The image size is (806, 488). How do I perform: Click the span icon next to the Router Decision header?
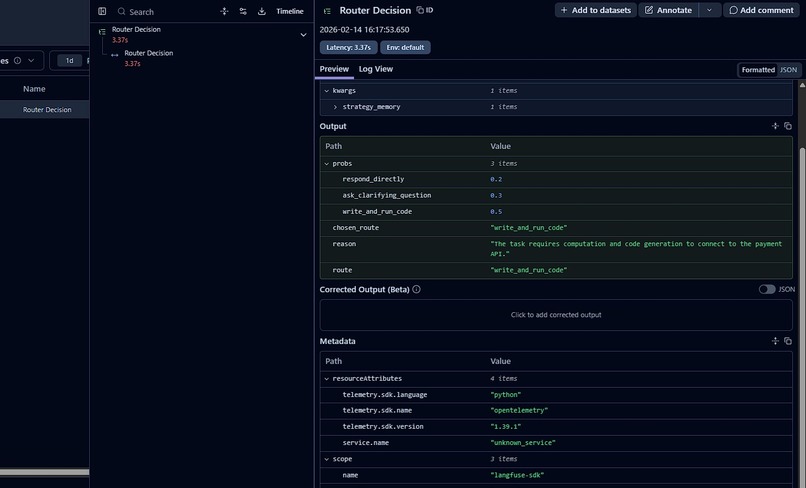point(327,11)
